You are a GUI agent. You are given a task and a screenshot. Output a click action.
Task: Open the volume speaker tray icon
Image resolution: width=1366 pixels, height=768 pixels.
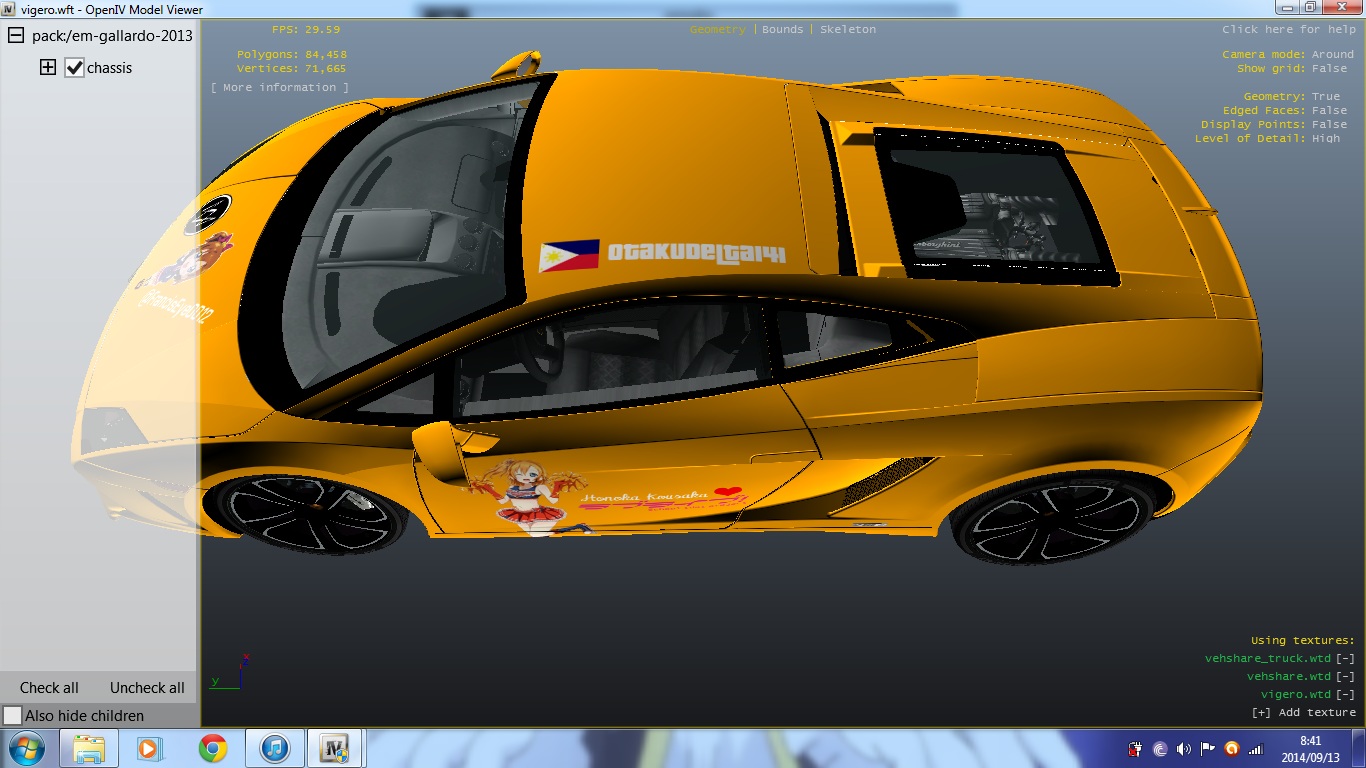(x=1184, y=749)
